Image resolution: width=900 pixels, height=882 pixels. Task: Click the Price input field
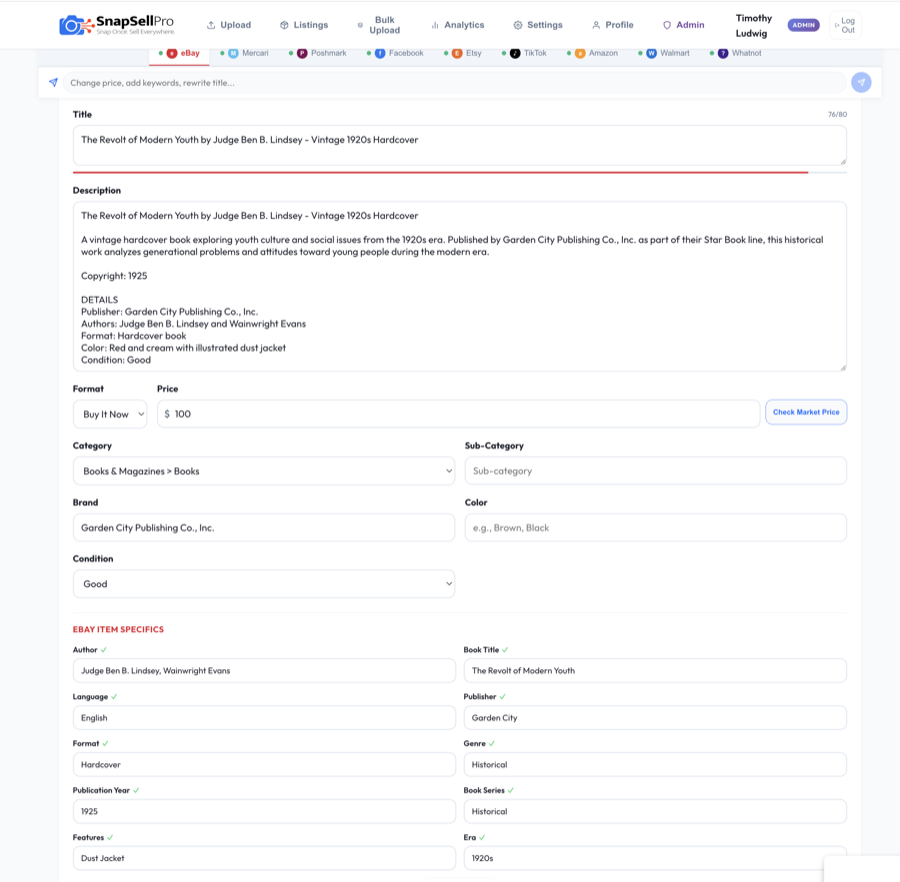click(x=460, y=414)
